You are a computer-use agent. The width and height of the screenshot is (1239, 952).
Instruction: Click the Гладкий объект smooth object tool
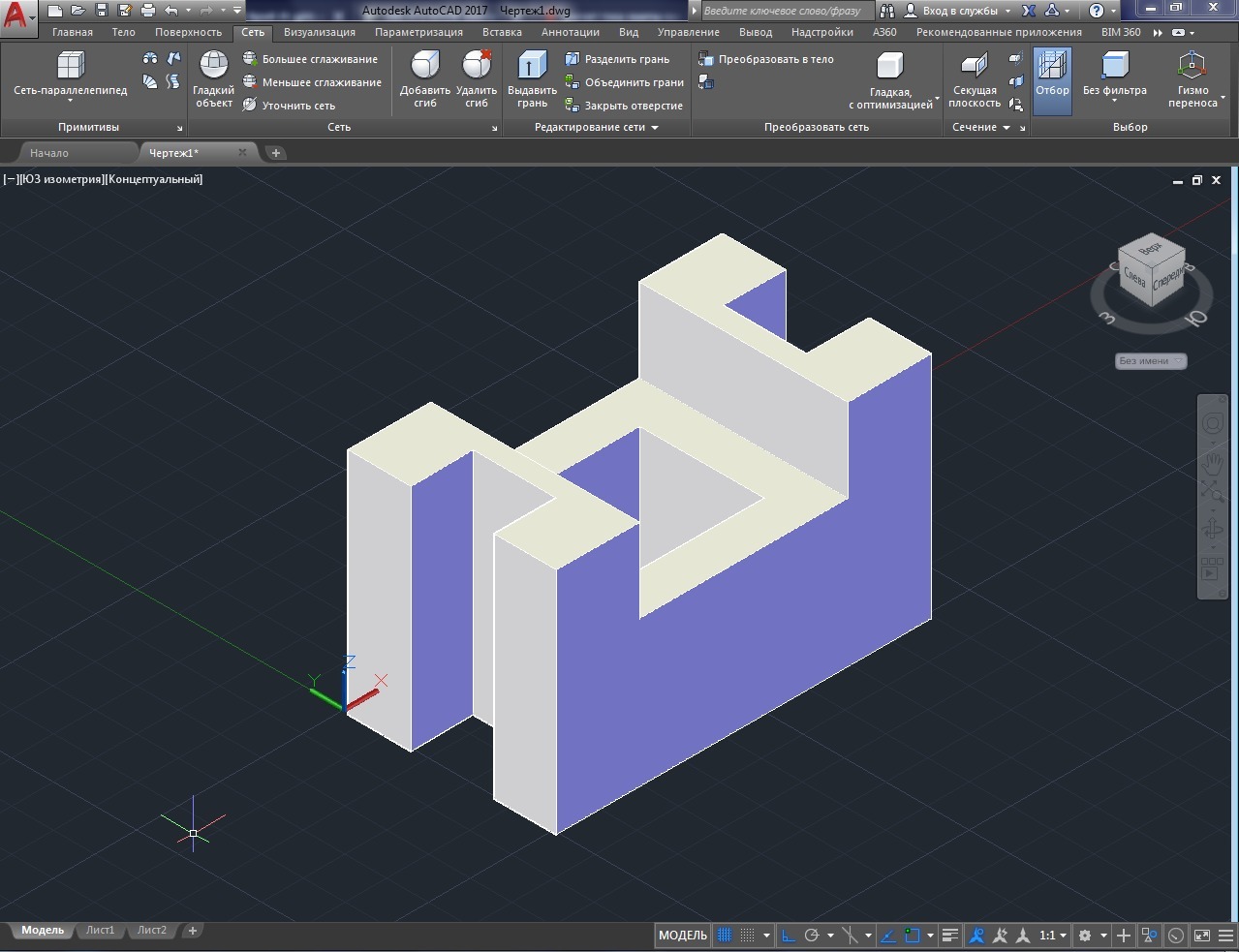214,78
